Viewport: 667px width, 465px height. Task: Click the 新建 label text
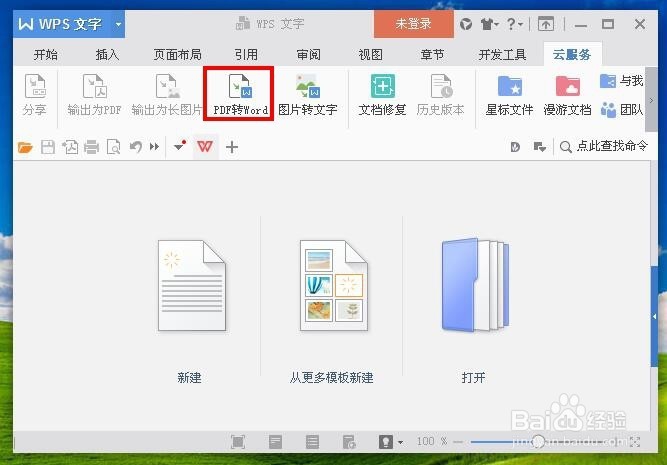click(189, 377)
